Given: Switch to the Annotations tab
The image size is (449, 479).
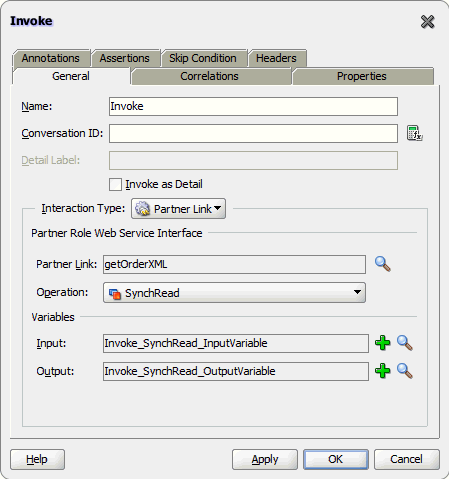Looking at the screenshot, I should [51, 58].
